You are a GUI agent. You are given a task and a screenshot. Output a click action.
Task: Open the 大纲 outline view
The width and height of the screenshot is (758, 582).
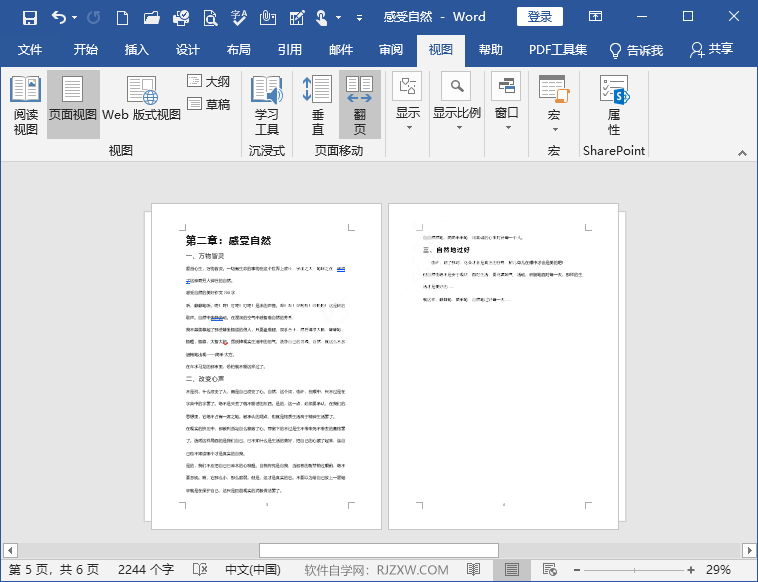[x=208, y=81]
